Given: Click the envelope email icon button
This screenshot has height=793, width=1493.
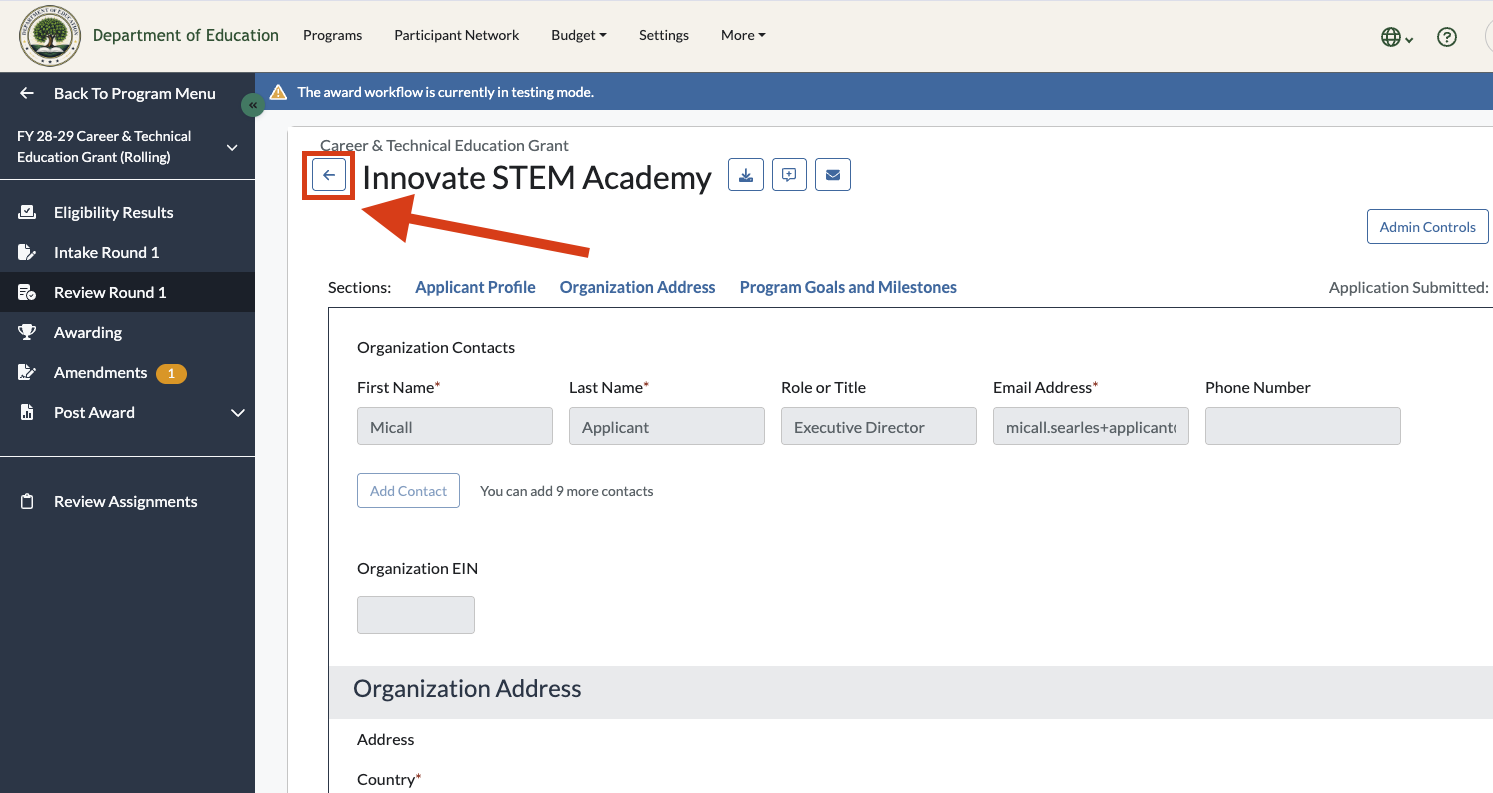Looking at the screenshot, I should point(833,175).
